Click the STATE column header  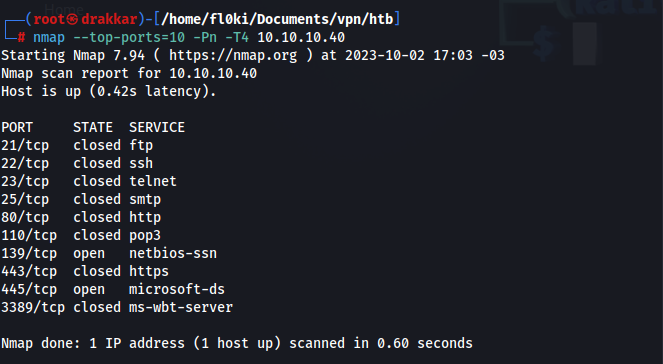pos(93,127)
